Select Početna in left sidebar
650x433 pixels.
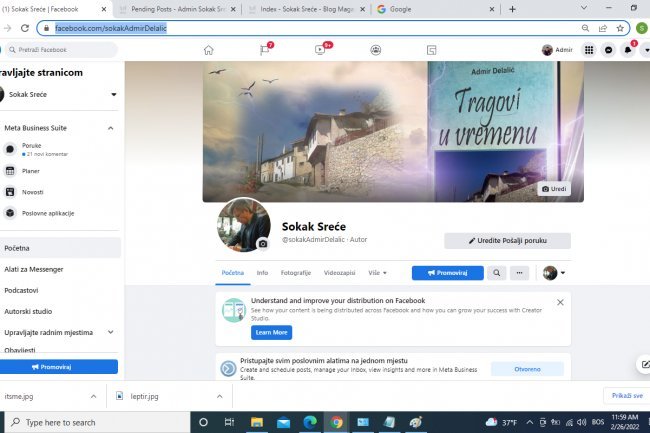(x=61, y=248)
